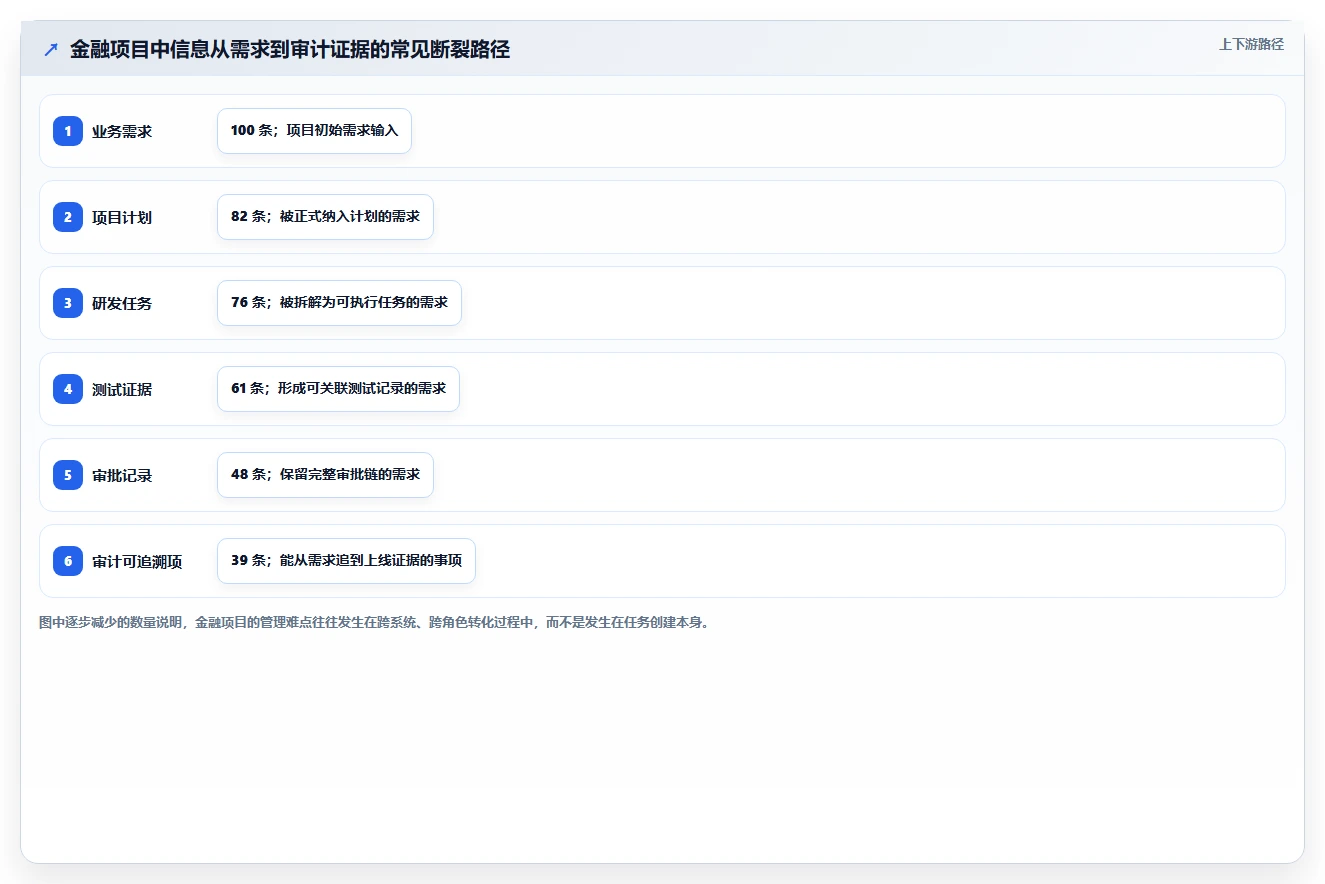Click the 项目计划 stage label

point(122,217)
